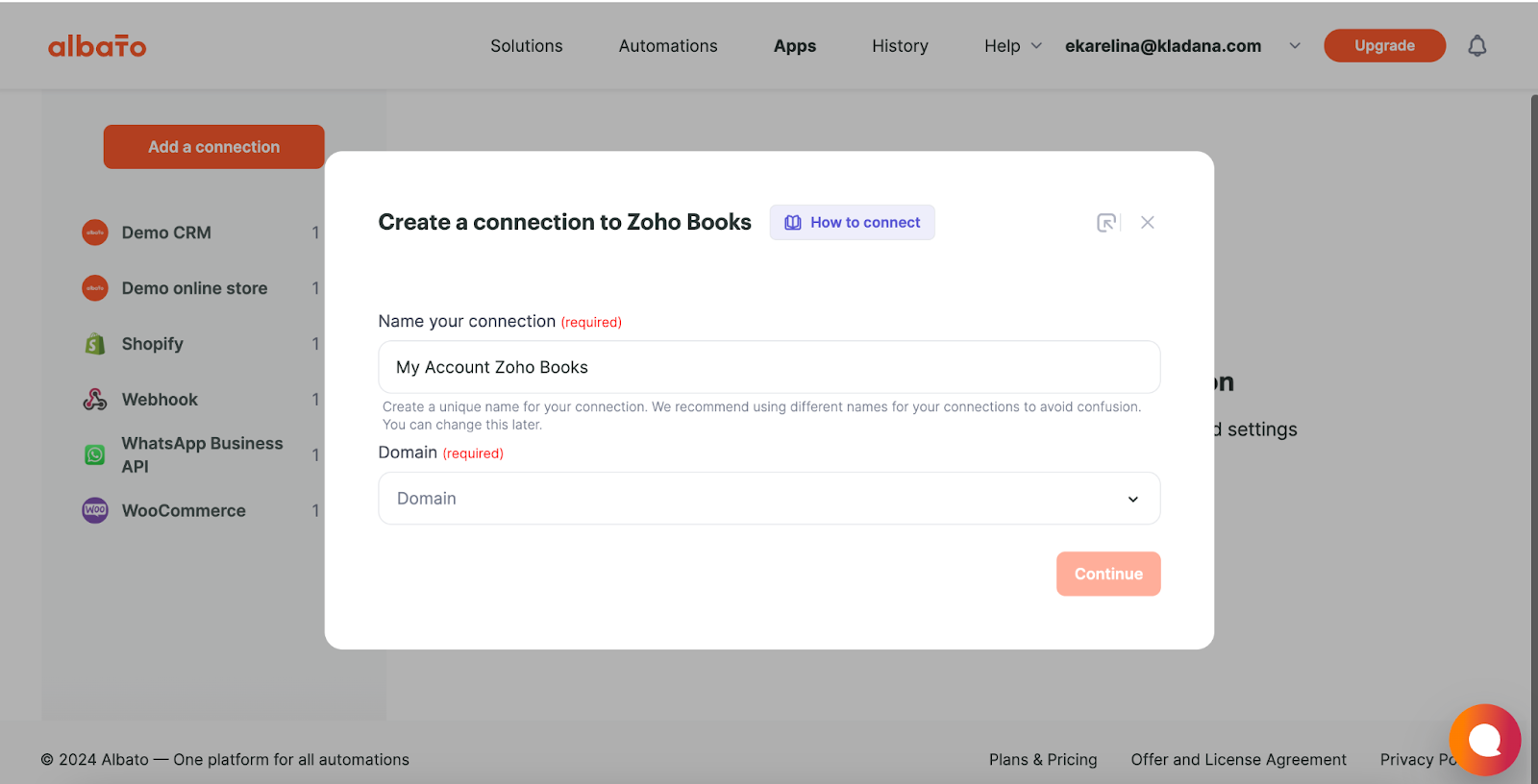
Task: Open the Domain dropdown
Action: pos(769,499)
